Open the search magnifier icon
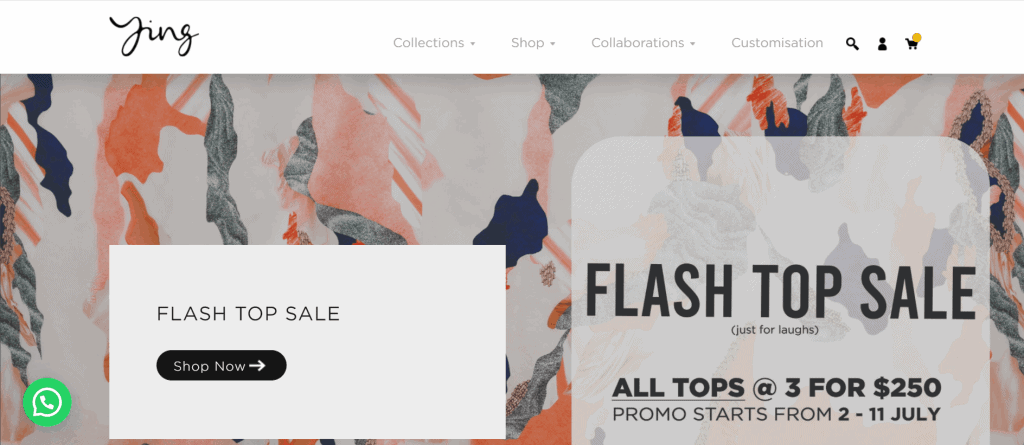This screenshot has width=1024, height=445. coord(852,44)
